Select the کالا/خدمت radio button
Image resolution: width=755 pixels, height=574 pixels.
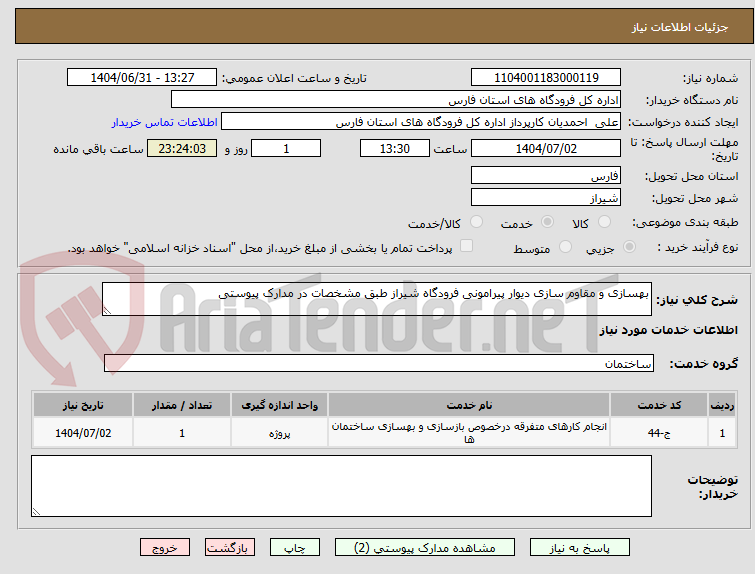pyautogui.click(x=476, y=222)
